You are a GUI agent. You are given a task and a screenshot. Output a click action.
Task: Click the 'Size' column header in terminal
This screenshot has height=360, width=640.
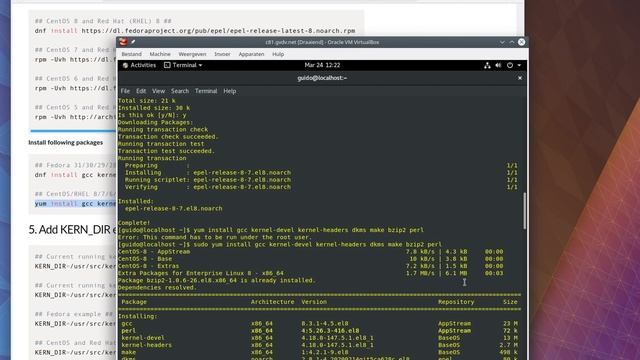pyautogui.click(x=510, y=302)
